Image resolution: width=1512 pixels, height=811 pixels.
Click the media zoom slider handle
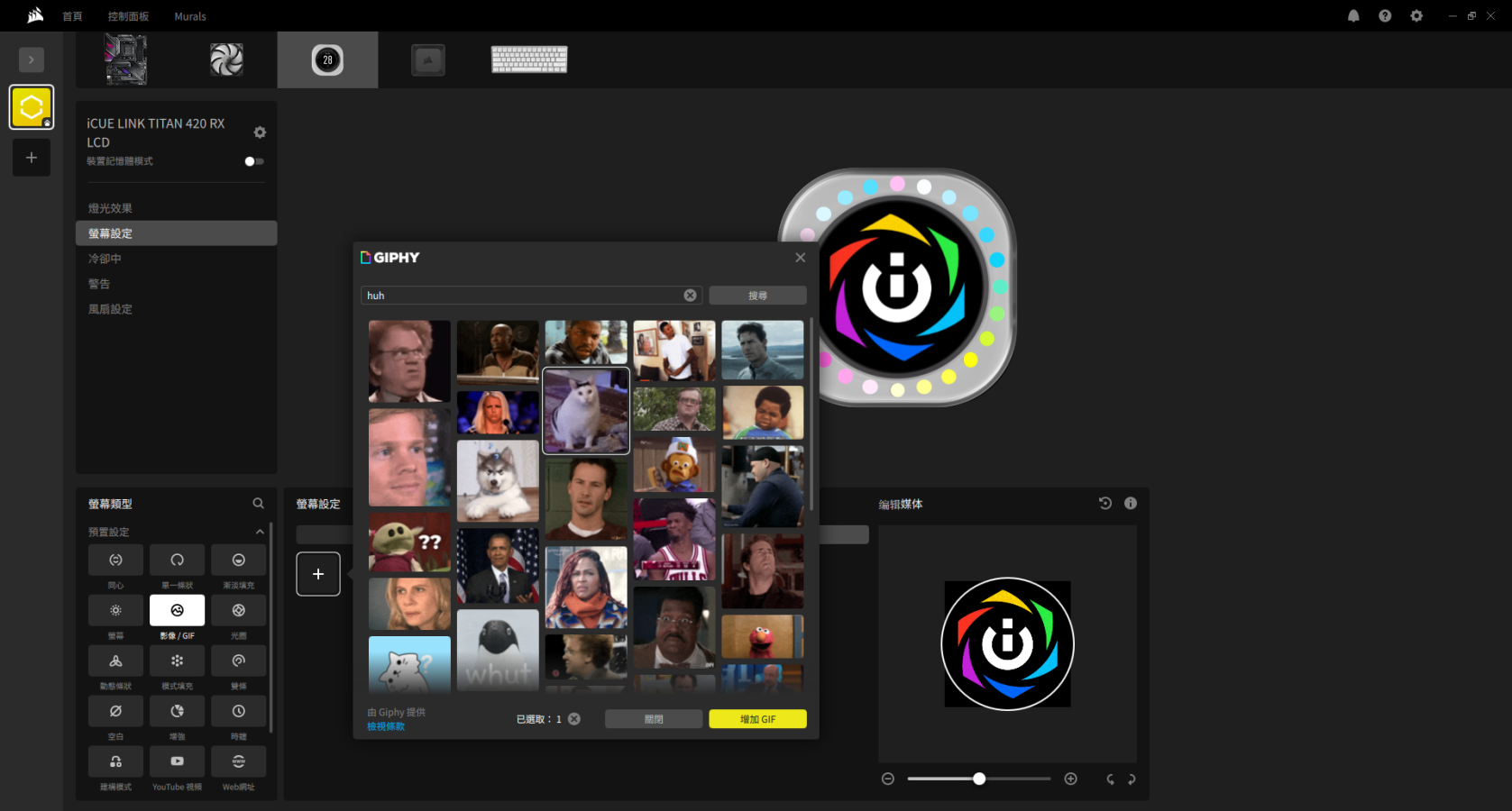tap(979, 779)
